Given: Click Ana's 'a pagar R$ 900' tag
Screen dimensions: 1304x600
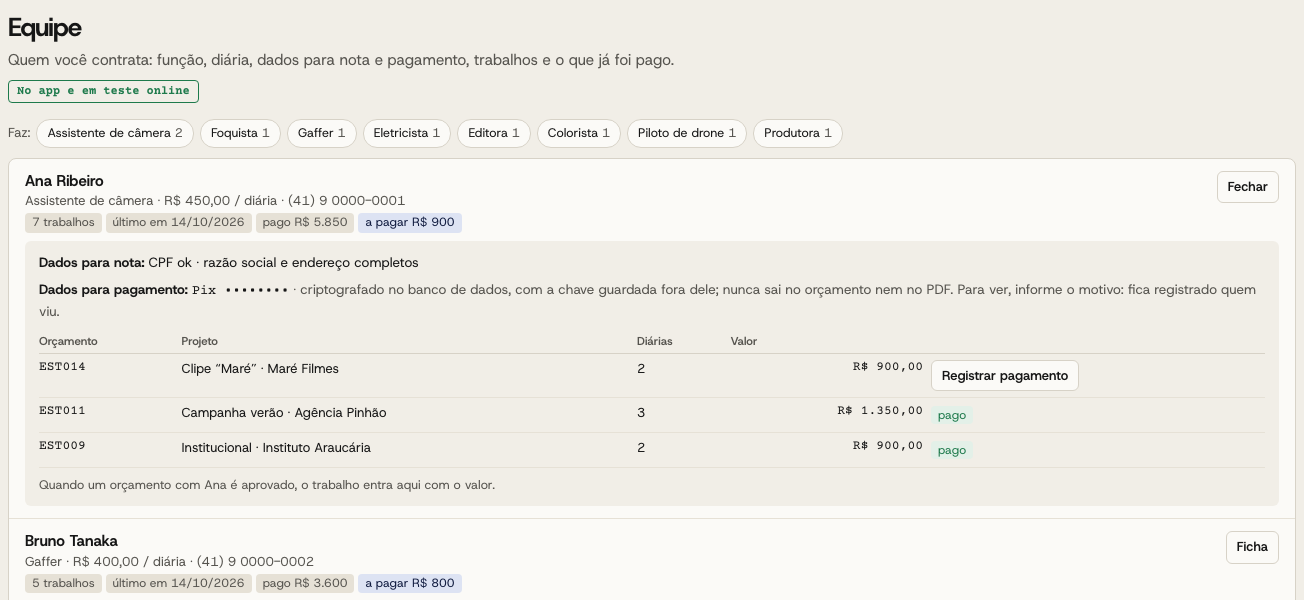Looking at the screenshot, I should pos(410,223).
